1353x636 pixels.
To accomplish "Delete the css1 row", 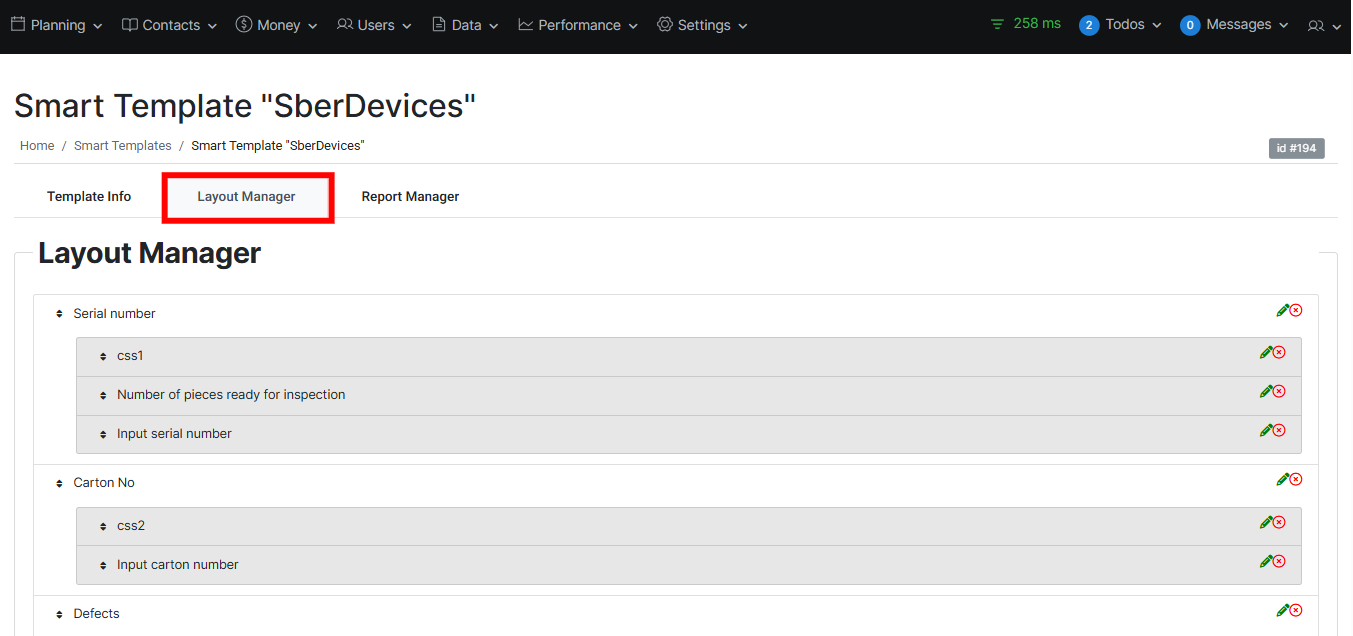I will (x=1279, y=353).
